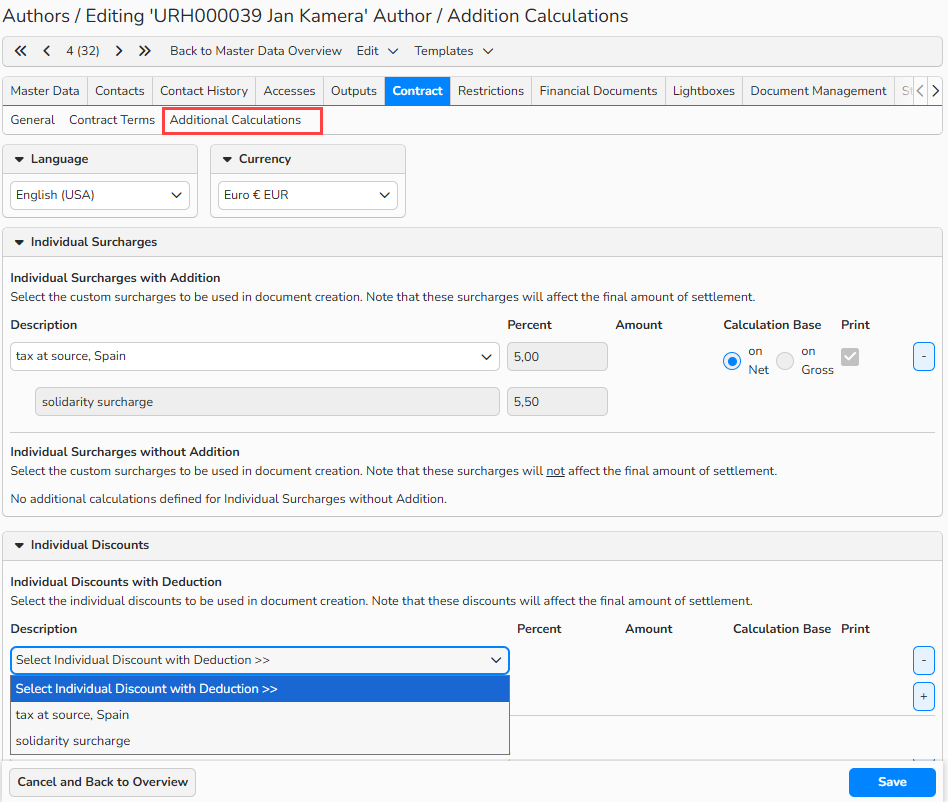Click the 'No additional calculations defined' message
Viewport: 948px width, 802px height.
[229, 499]
